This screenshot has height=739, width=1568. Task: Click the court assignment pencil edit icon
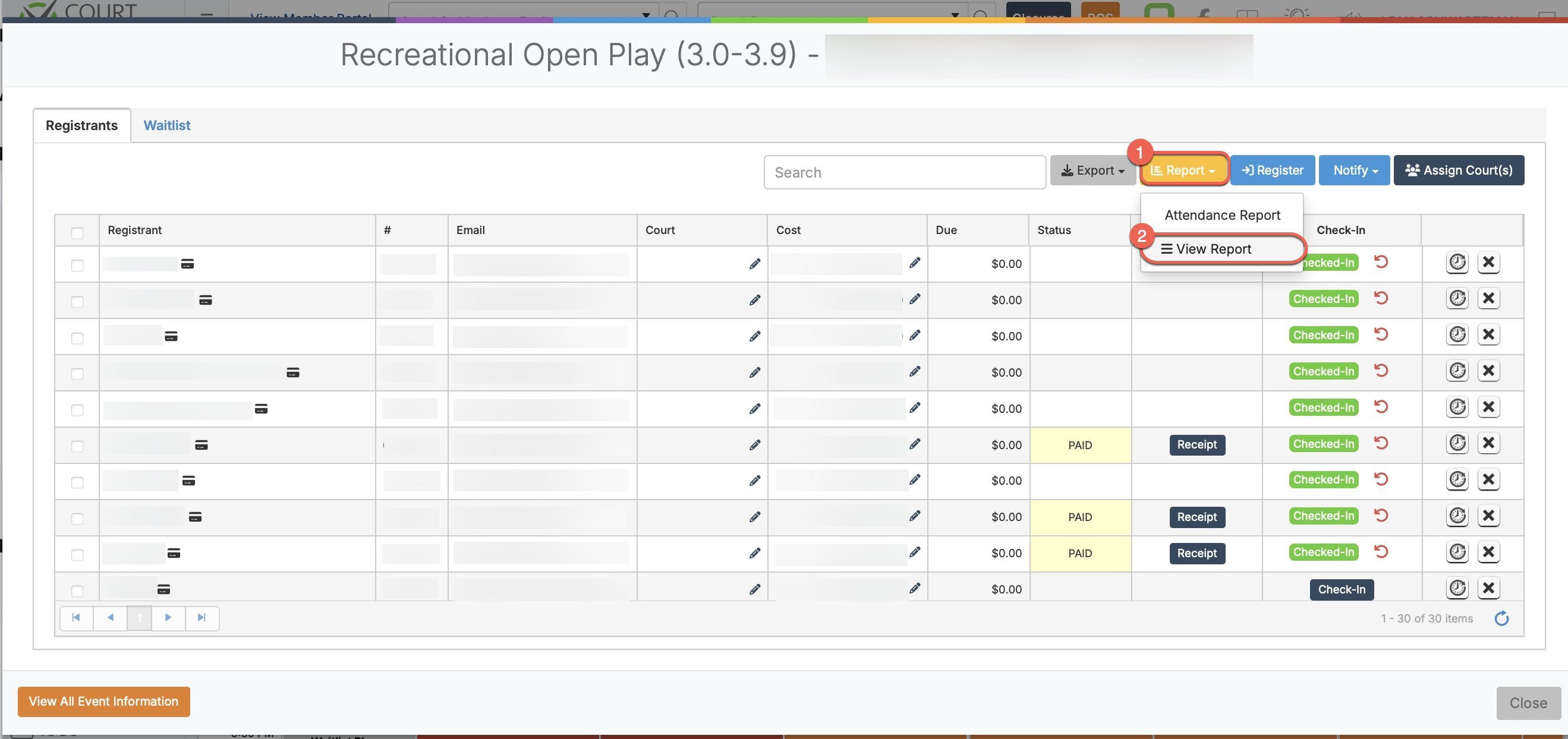pos(756,262)
